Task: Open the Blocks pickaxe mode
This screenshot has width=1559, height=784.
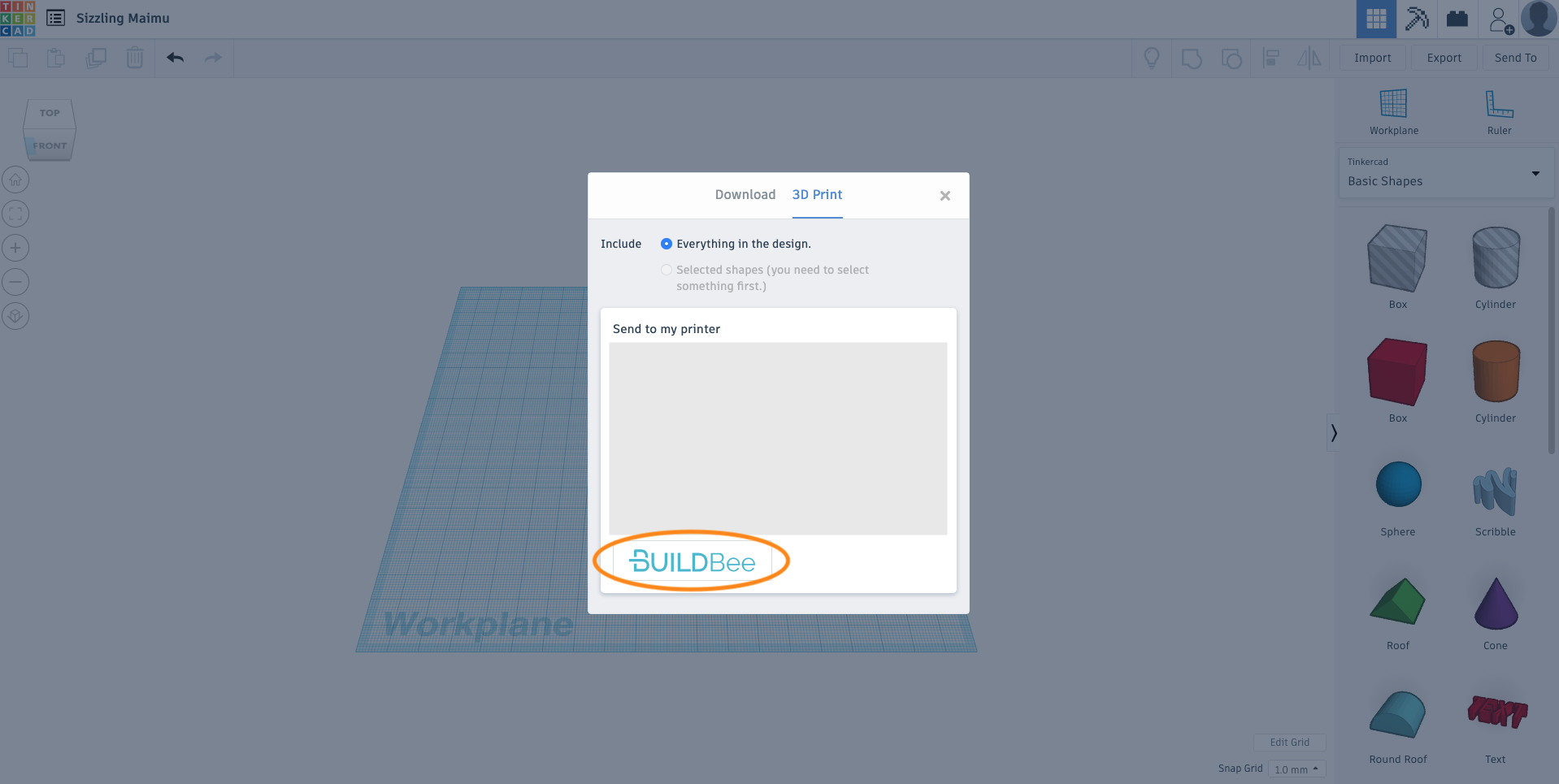Action: point(1417,19)
